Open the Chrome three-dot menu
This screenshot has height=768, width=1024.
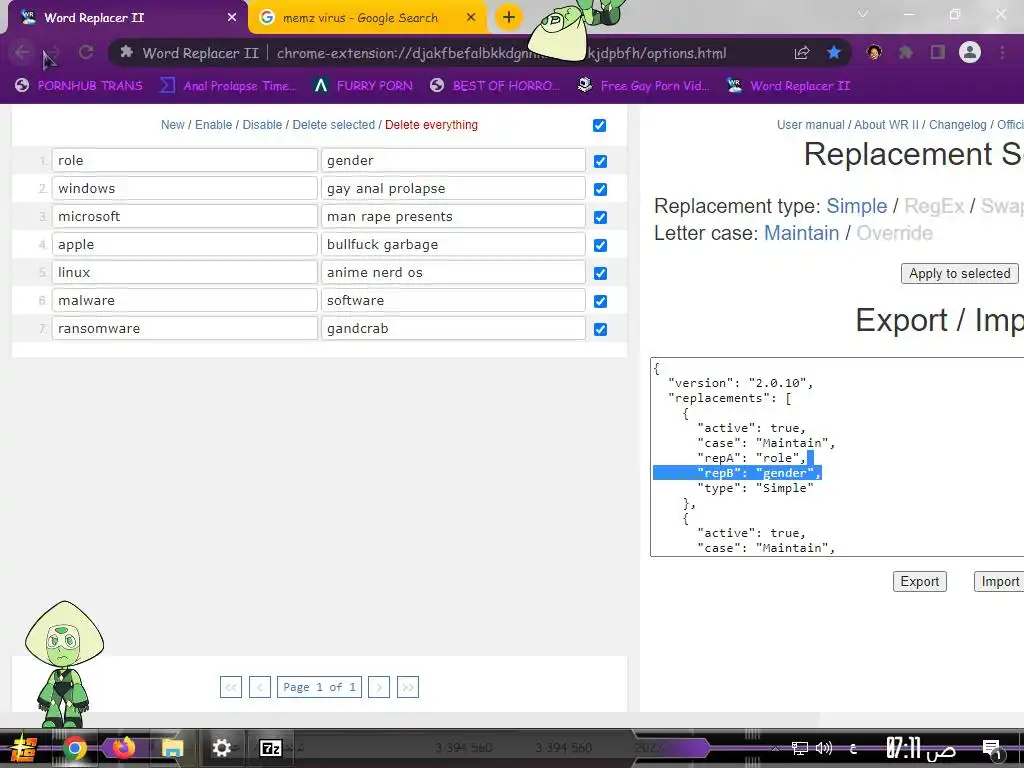tap(1002, 53)
